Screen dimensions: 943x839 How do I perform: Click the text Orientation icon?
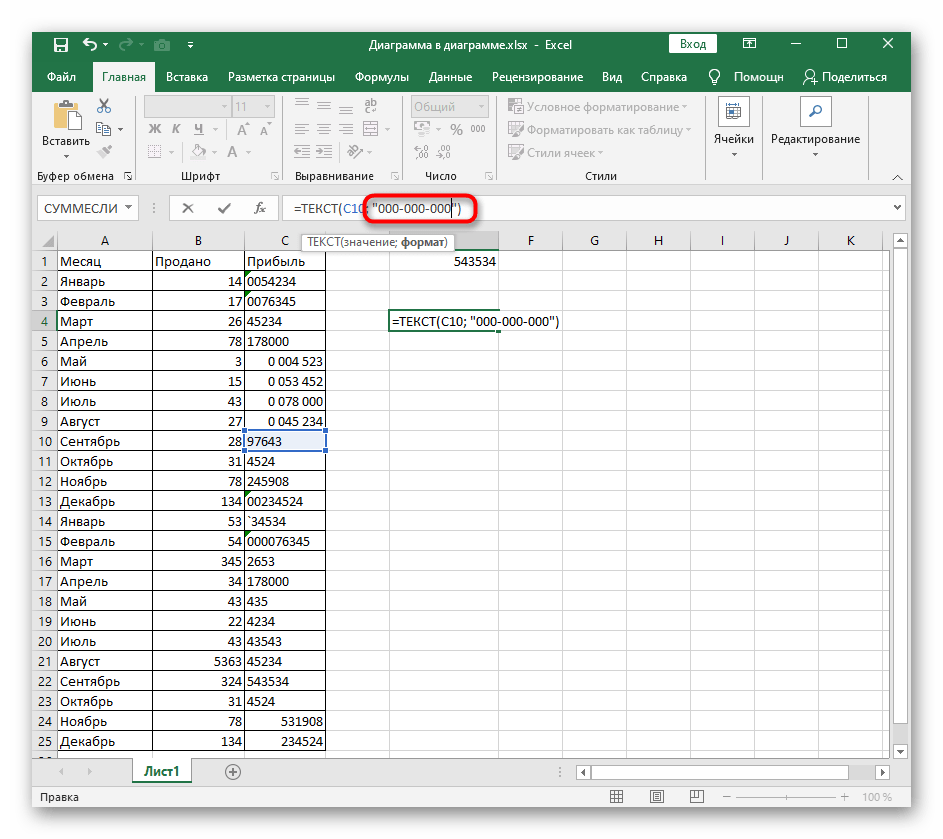pos(355,152)
